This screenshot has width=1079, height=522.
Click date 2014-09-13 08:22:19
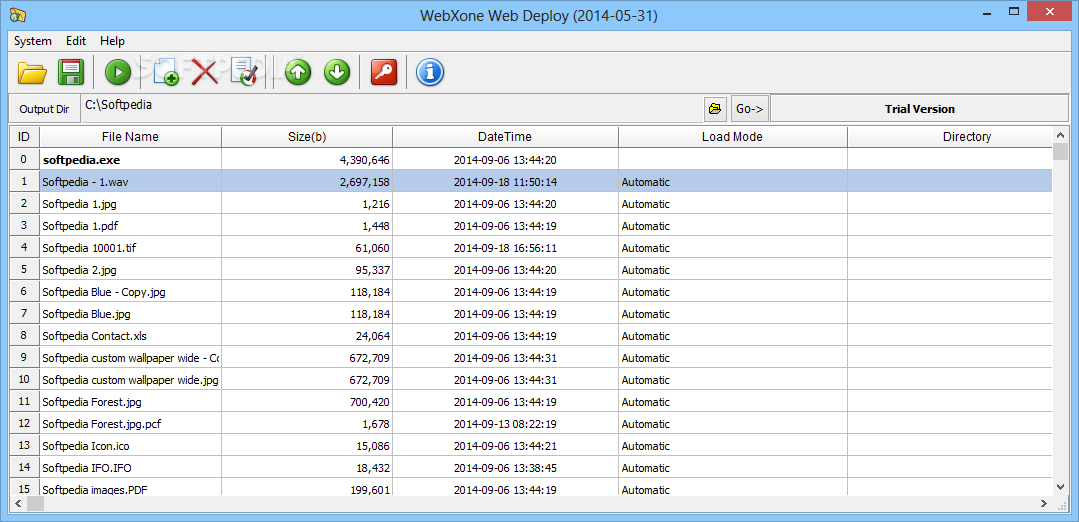coord(505,424)
